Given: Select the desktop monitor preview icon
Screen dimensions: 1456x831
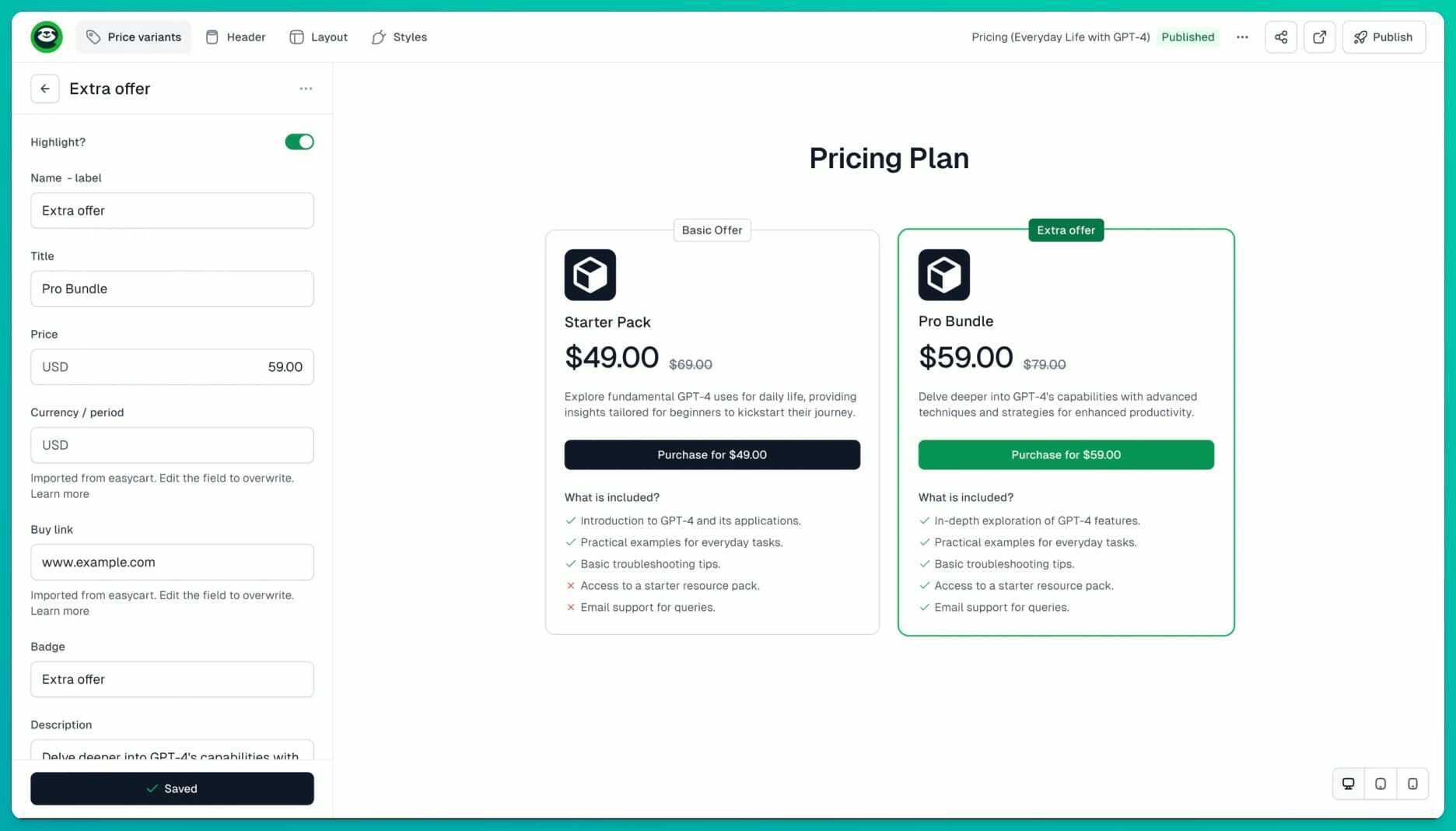Looking at the screenshot, I should click(1348, 784).
